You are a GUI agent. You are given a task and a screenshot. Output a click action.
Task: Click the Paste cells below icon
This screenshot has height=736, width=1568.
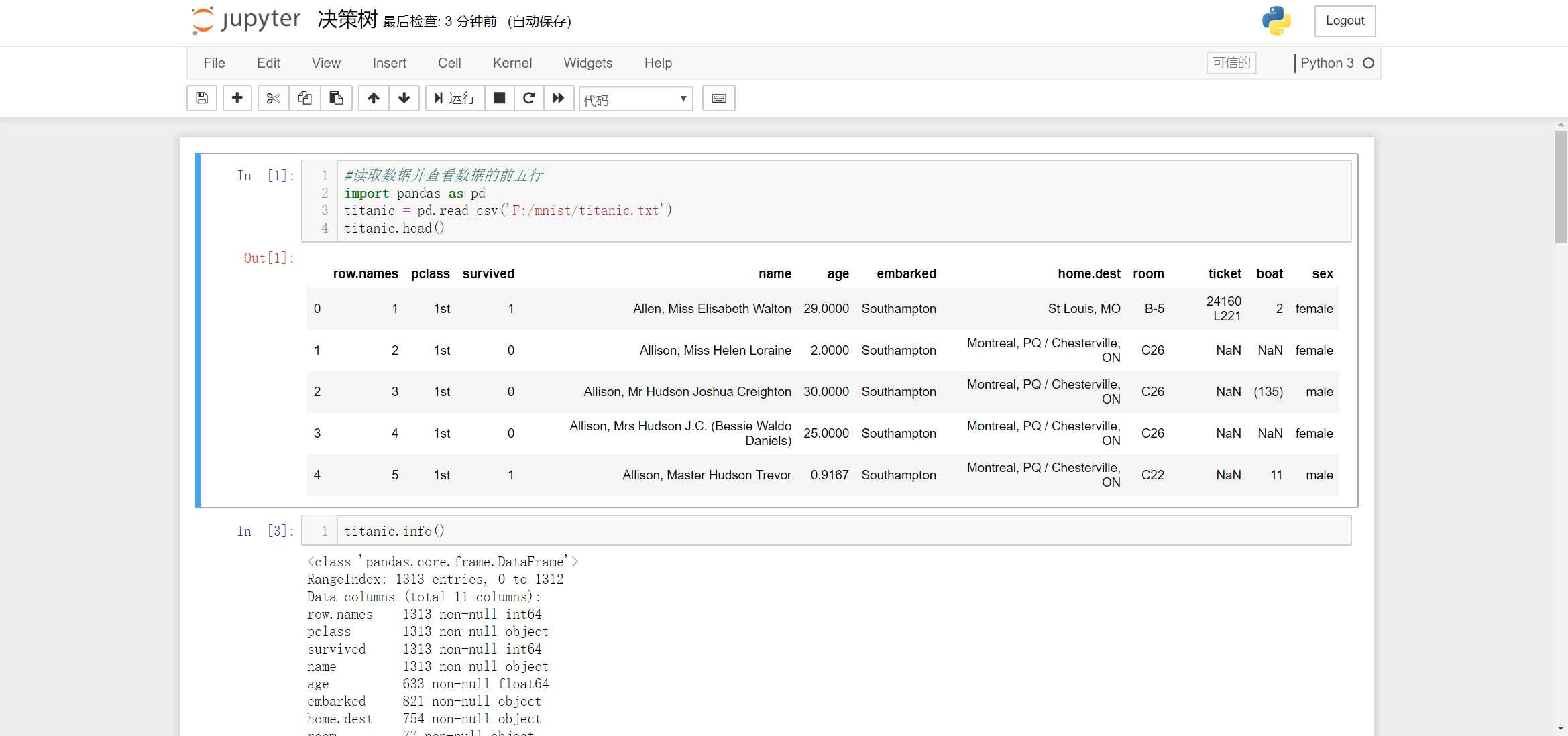tap(336, 97)
